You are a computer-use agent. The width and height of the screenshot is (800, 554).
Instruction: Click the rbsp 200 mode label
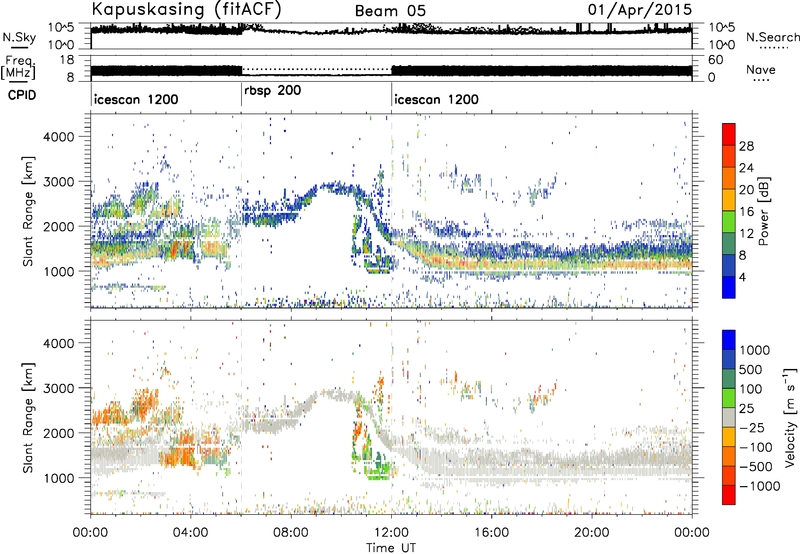[272, 90]
